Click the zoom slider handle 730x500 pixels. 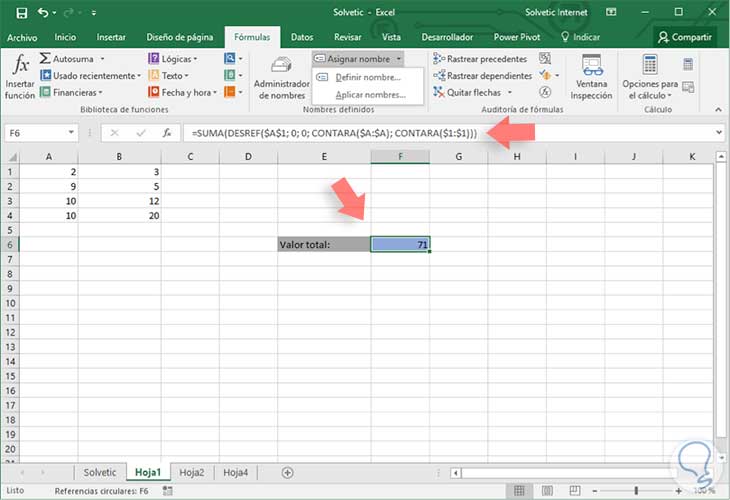pos(636,491)
